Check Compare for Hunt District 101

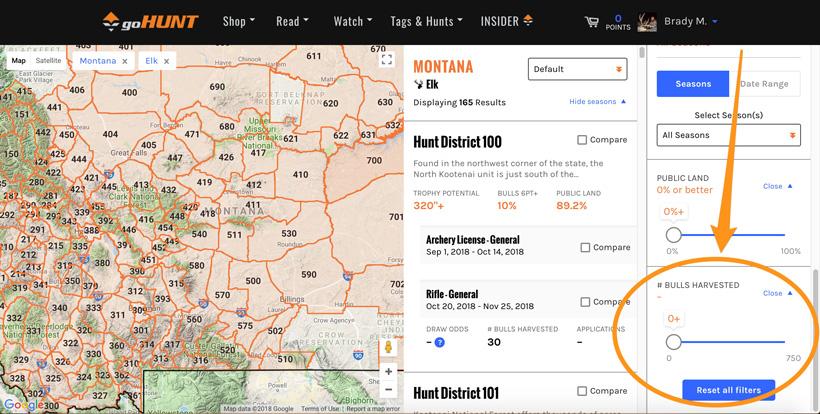[x=583, y=391]
